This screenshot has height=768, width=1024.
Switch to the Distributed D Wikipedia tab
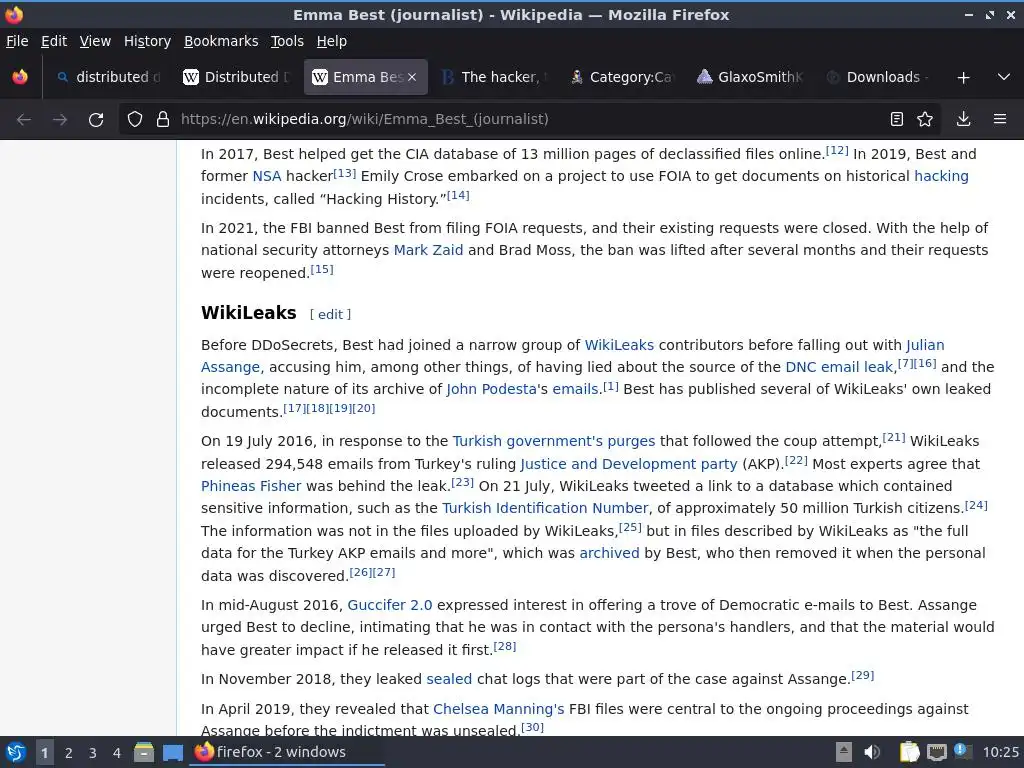tap(236, 77)
